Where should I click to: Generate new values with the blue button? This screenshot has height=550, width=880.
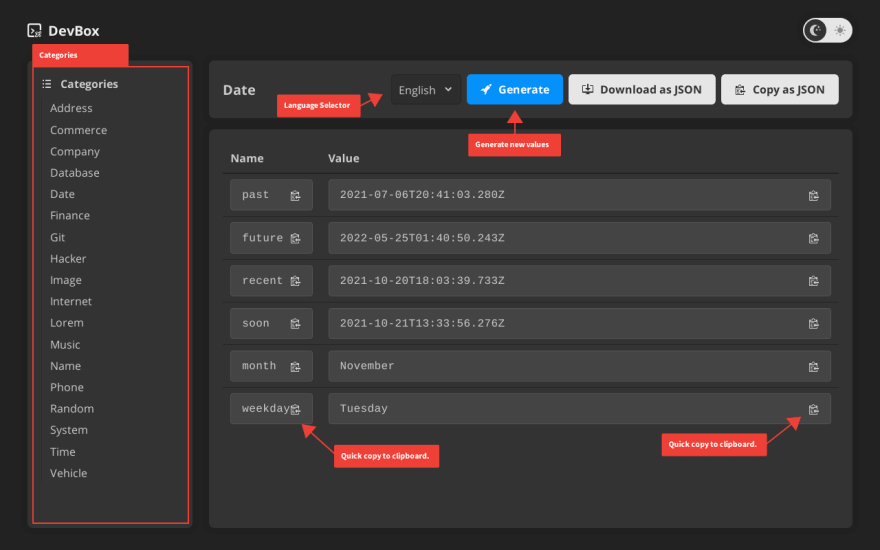click(x=515, y=90)
